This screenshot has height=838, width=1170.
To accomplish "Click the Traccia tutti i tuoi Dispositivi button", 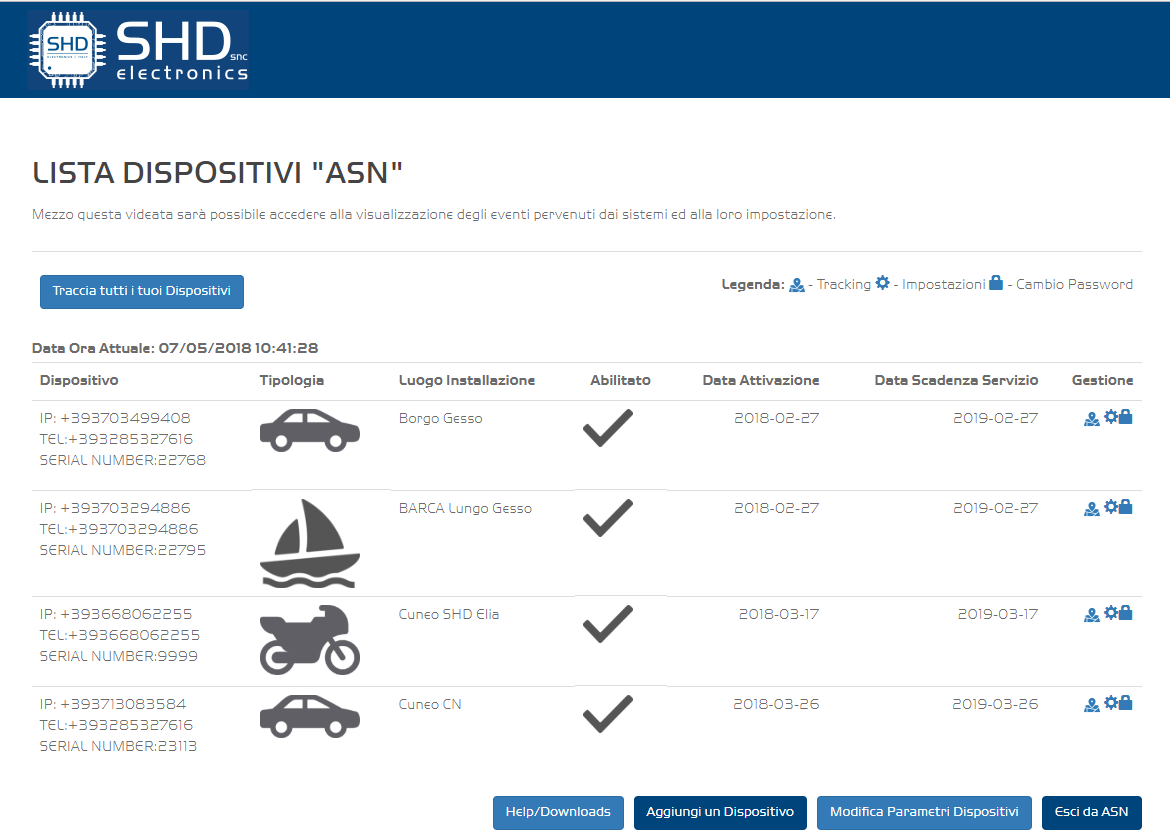I will [x=142, y=292].
